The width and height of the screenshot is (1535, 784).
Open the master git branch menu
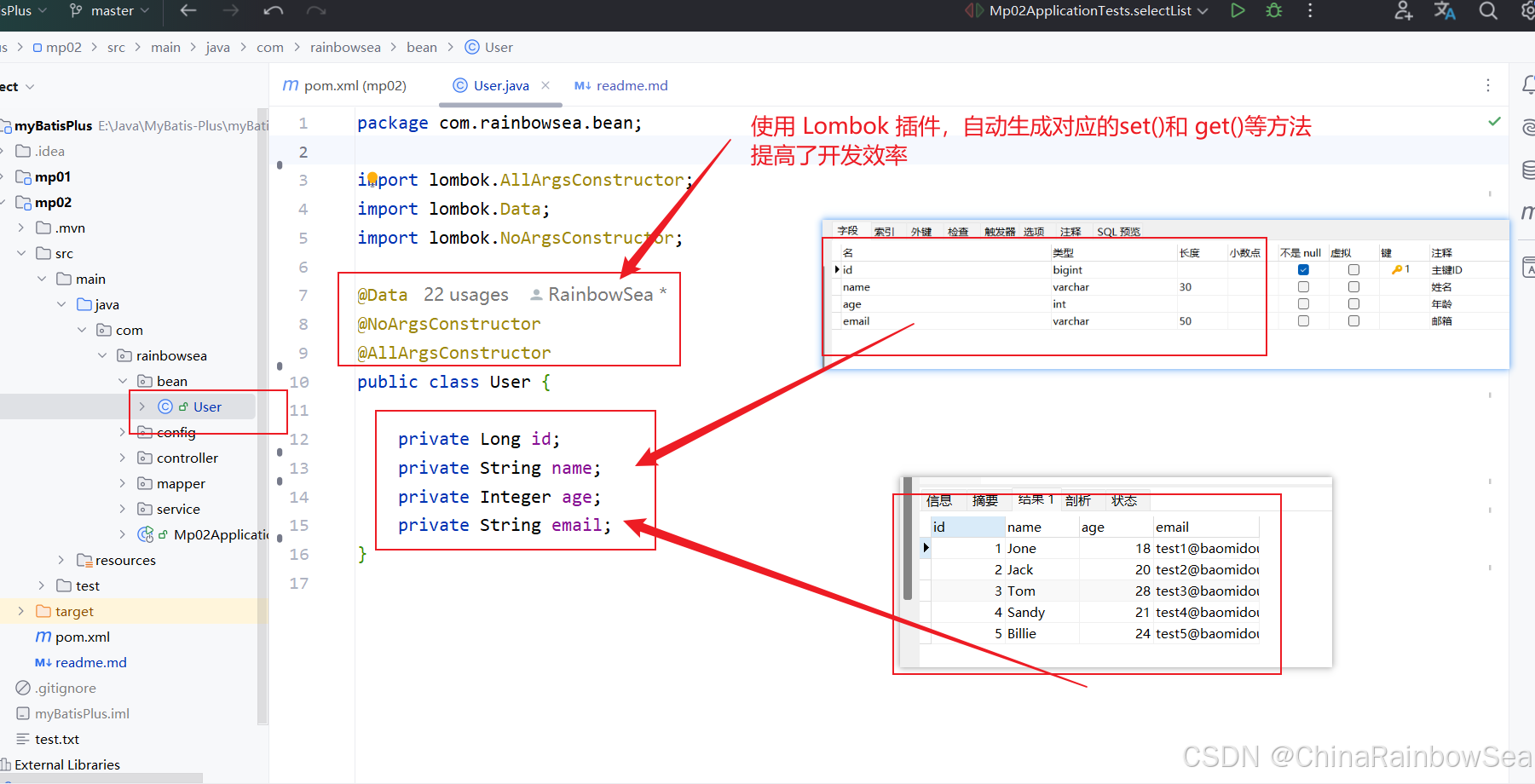(109, 10)
